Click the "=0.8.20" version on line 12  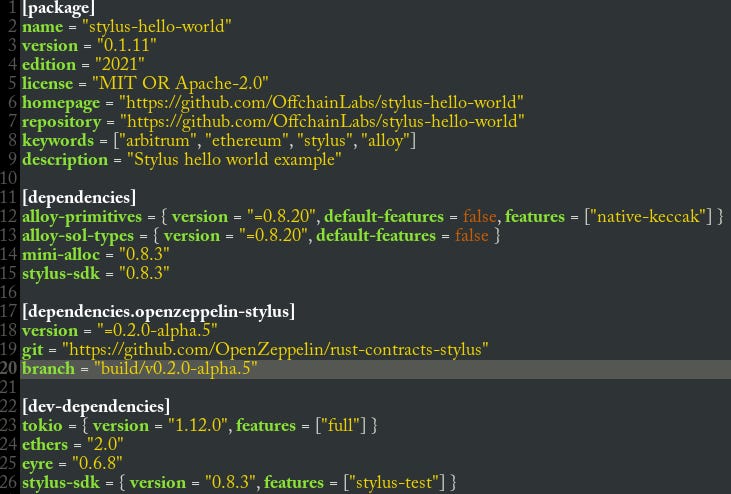coord(282,217)
